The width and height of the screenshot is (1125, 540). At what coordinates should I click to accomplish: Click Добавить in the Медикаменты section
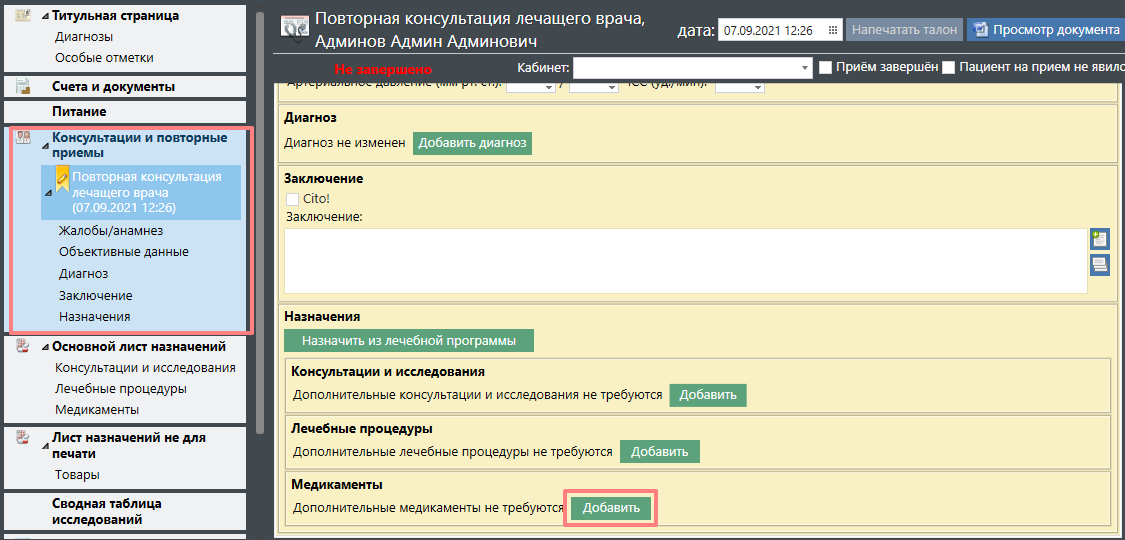[610, 508]
